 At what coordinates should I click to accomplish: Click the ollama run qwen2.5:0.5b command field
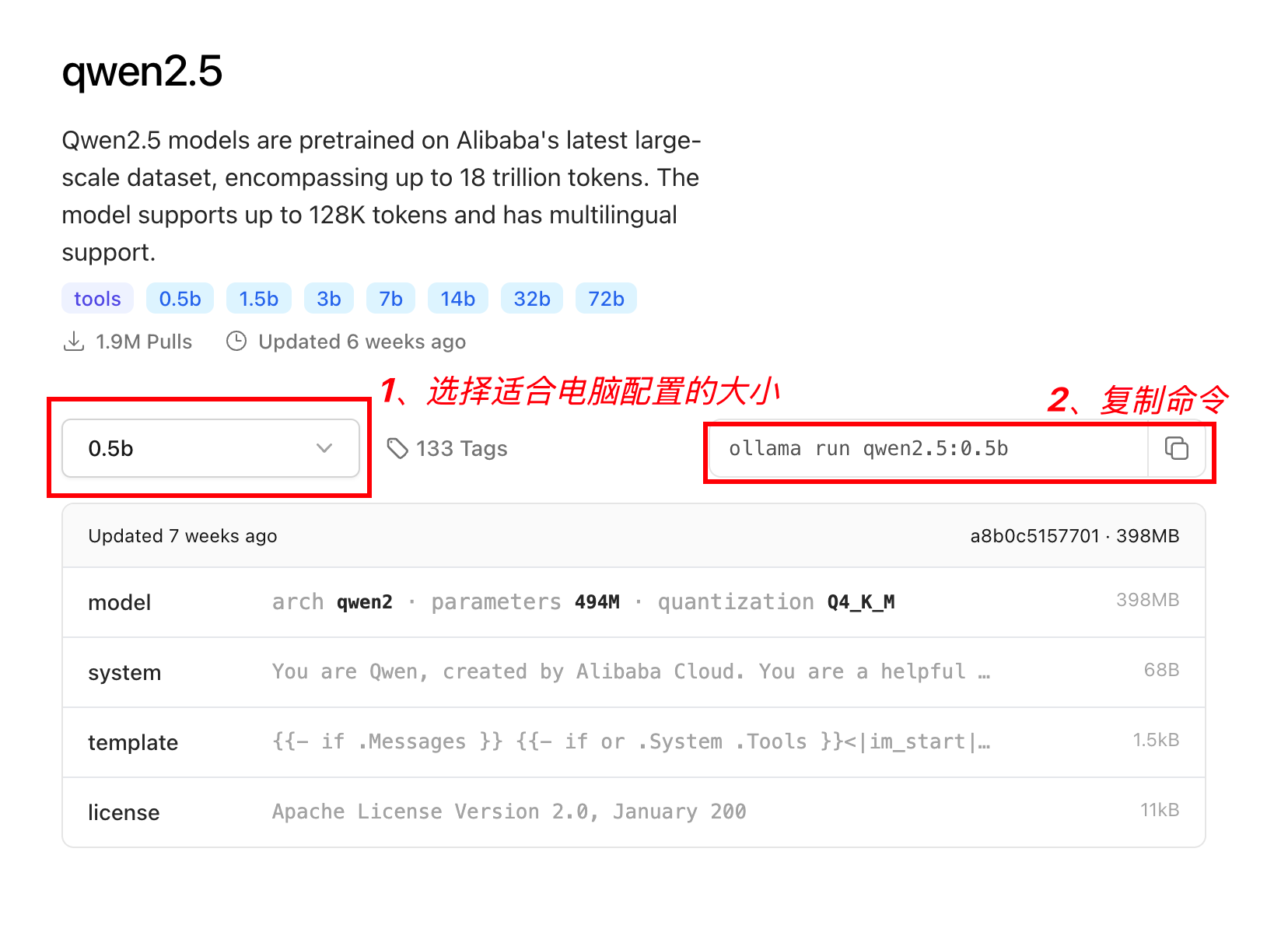tap(929, 449)
